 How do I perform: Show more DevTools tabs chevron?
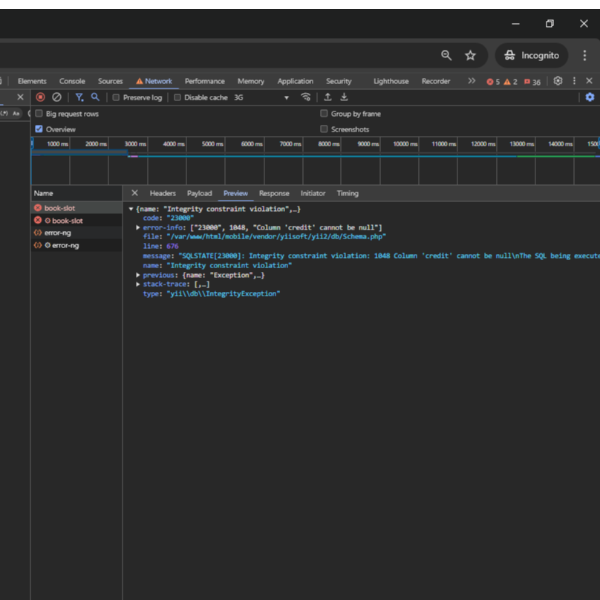[x=471, y=81]
